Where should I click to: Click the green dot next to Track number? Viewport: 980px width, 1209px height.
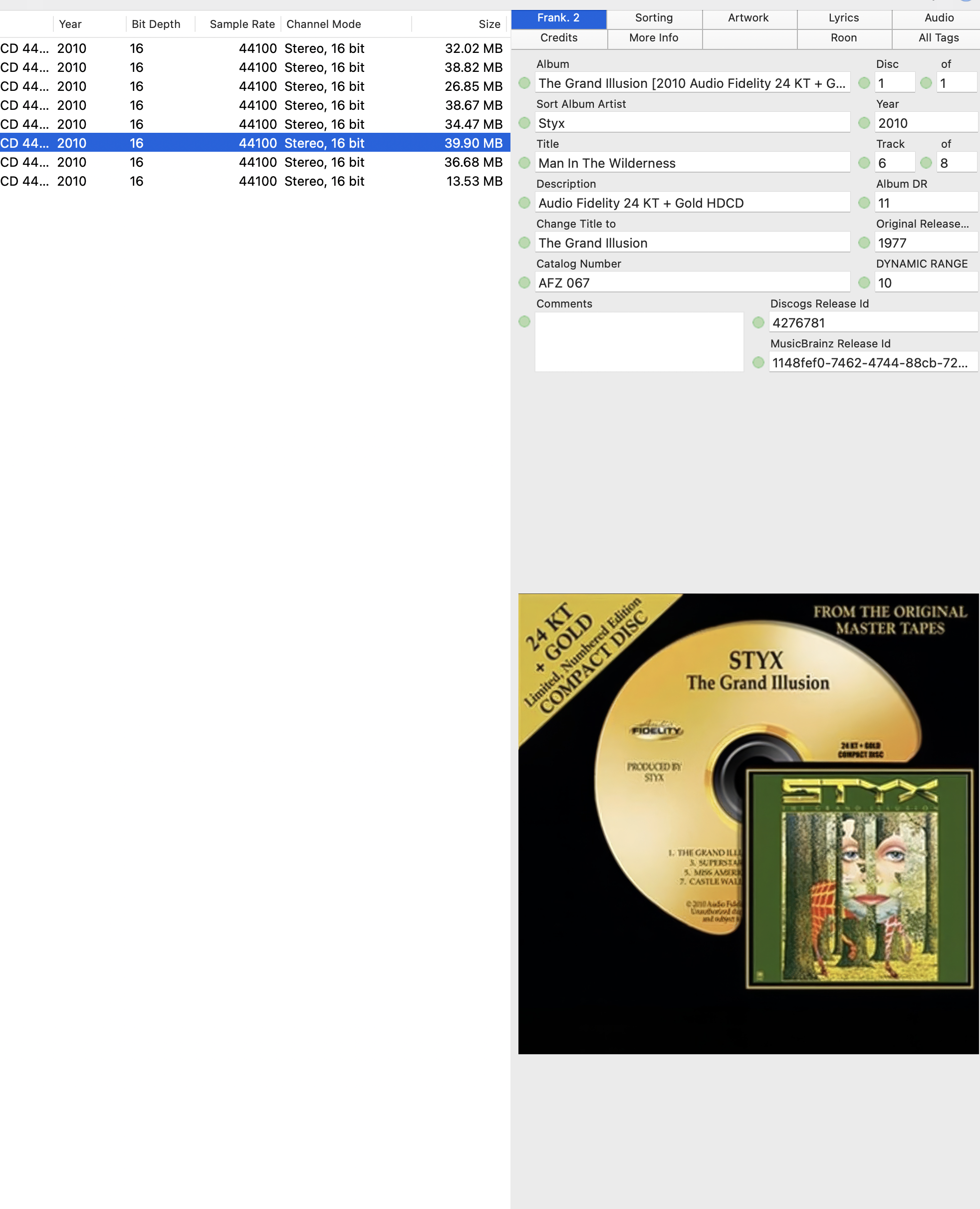pyautogui.click(x=864, y=163)
